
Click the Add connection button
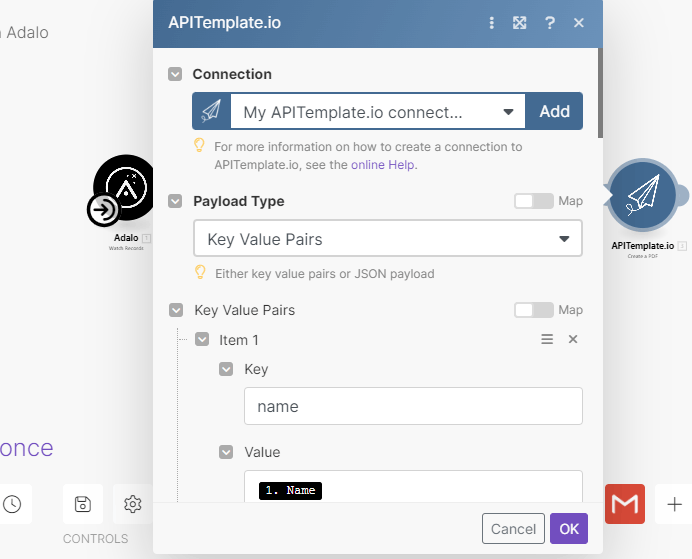[554, 111]
